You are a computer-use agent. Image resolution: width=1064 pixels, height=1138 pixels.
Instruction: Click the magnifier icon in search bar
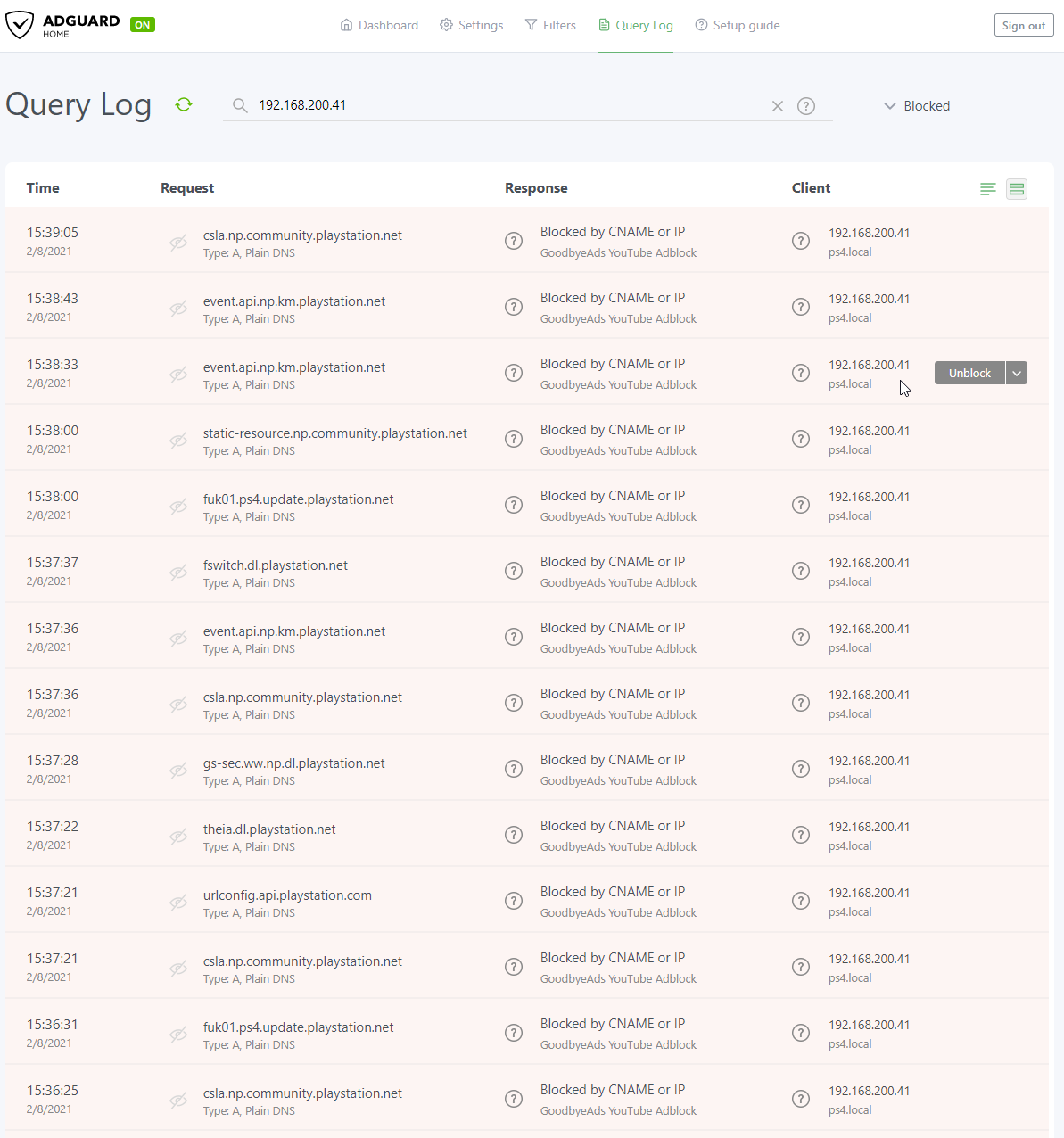tap(240, 105)
